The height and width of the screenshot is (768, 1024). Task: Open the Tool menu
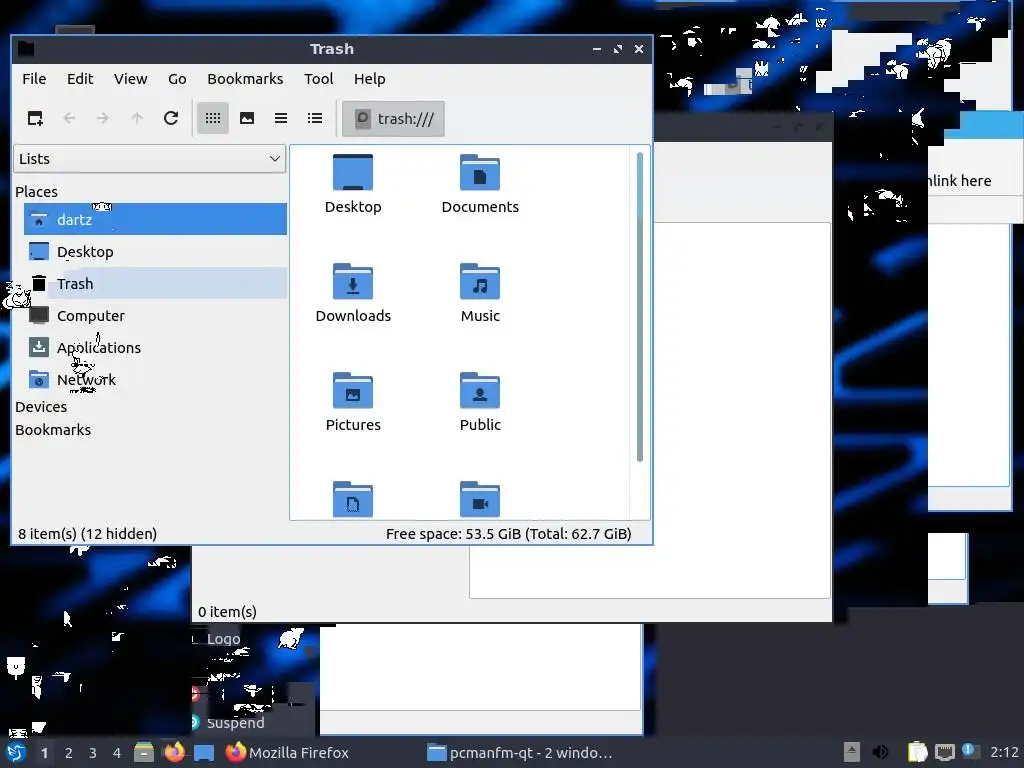pyautogui.click(x=319, y=79)
